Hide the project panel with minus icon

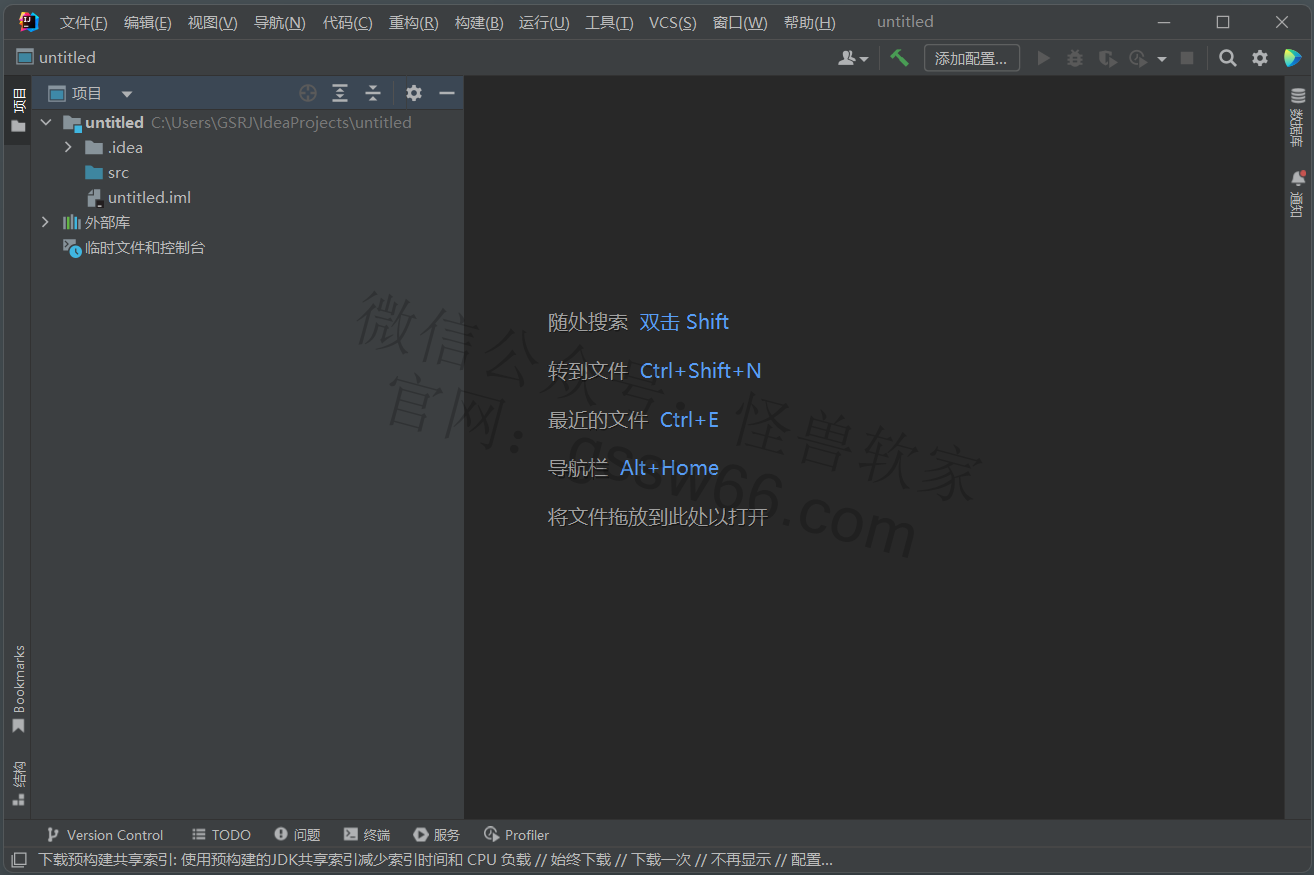pos(447,93)
